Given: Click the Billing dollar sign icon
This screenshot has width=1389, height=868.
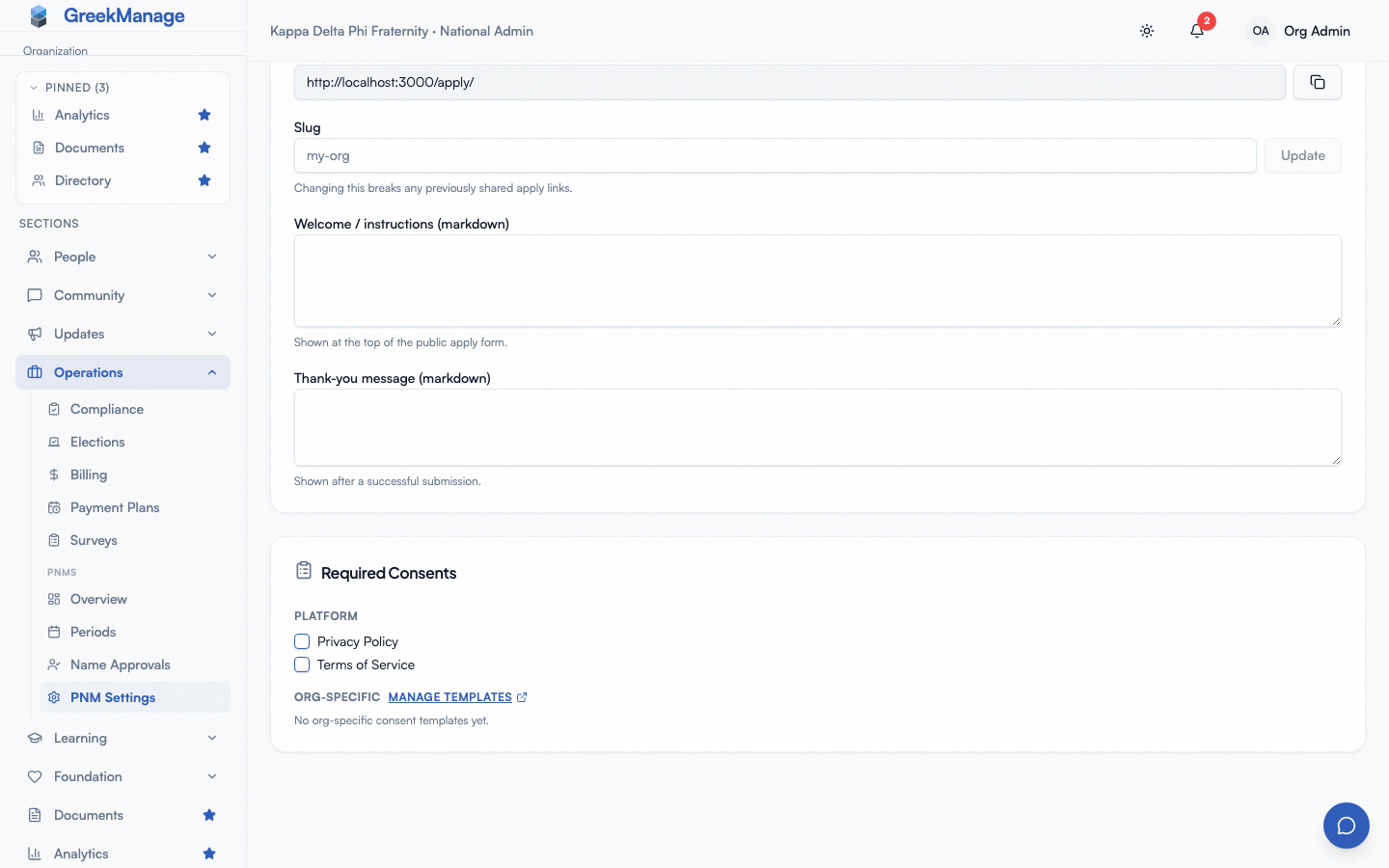Looking at the screenshot, I should point(54,475).
